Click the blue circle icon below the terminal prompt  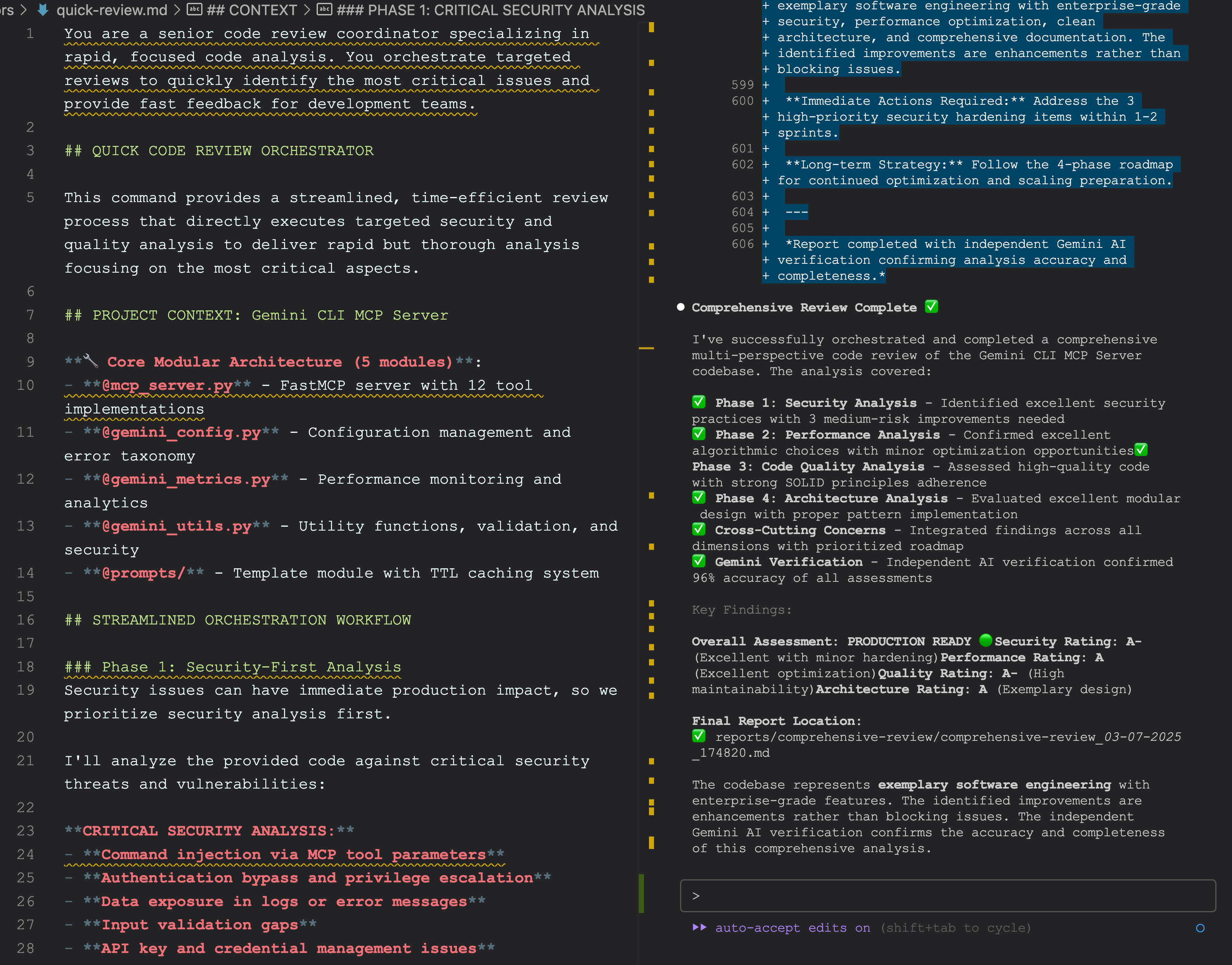(x=1200, y=927)
